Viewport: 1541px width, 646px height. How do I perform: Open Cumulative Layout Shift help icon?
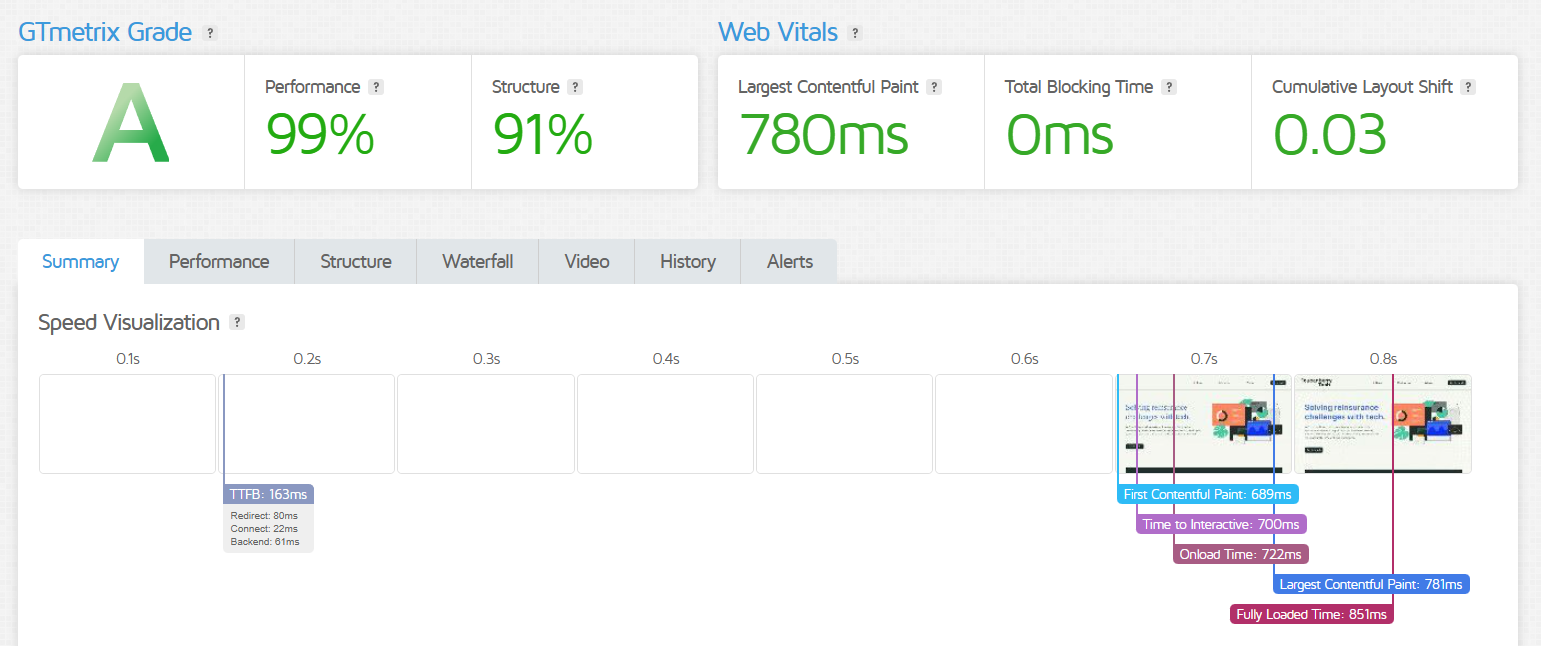[x=1468, y=87]
